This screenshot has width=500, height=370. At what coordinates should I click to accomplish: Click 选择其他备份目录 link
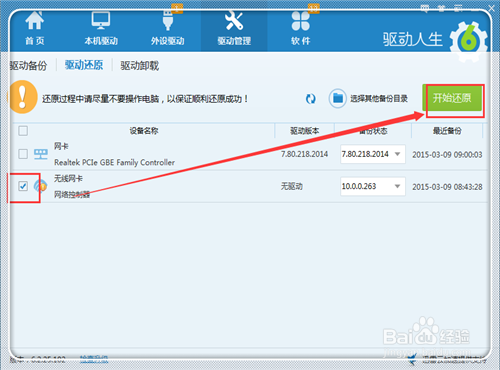tap(379, 99)
